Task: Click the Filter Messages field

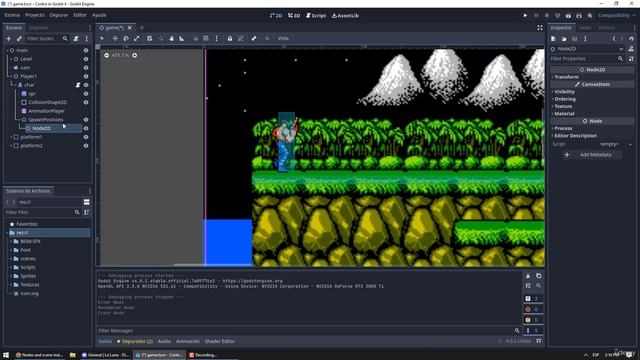Action: tap(309, 331)
